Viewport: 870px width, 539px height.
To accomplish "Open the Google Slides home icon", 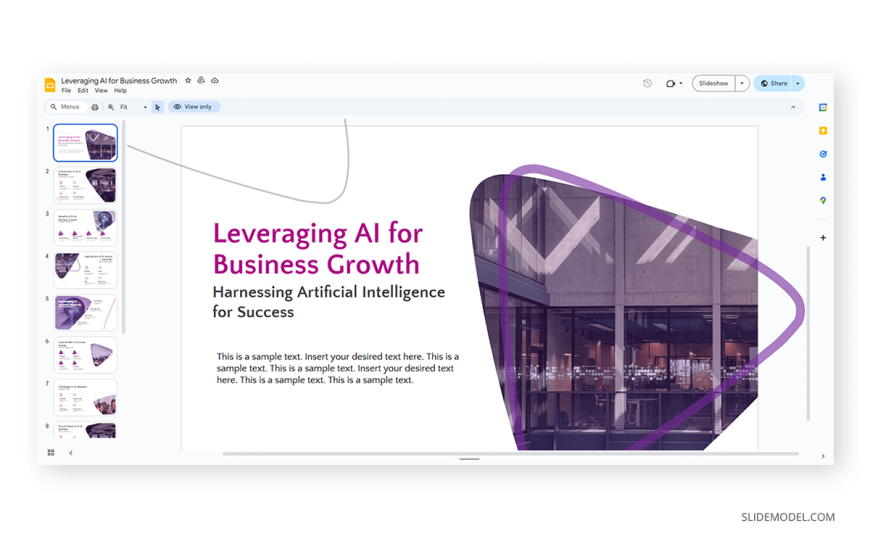I will [x=50, y=85].
